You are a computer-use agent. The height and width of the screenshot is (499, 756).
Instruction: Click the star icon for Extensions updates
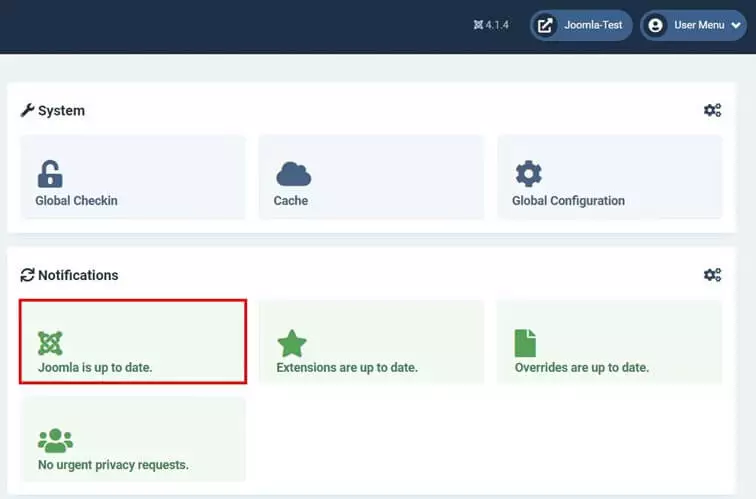[x=291, y=343]
